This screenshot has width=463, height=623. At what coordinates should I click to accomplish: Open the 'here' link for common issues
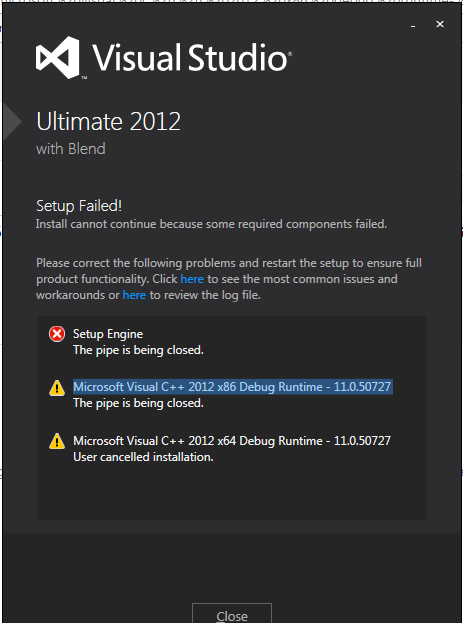pyautogui.click(x=192, y=279)
